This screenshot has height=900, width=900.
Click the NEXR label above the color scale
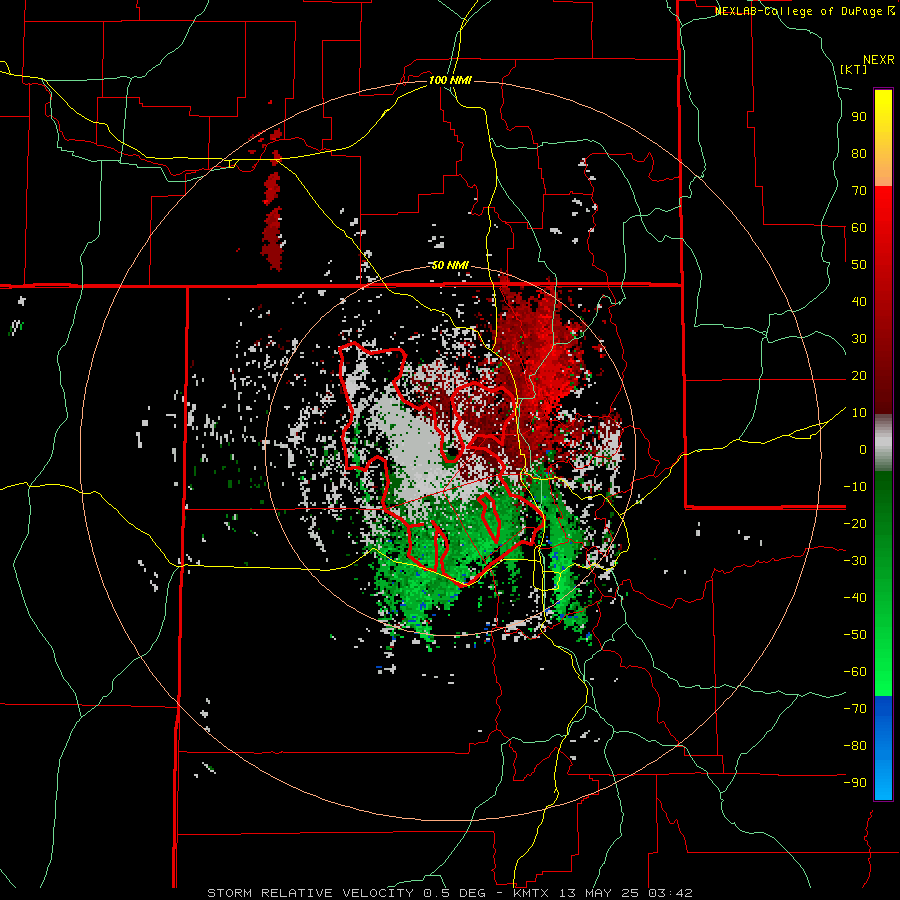point(879,60)
